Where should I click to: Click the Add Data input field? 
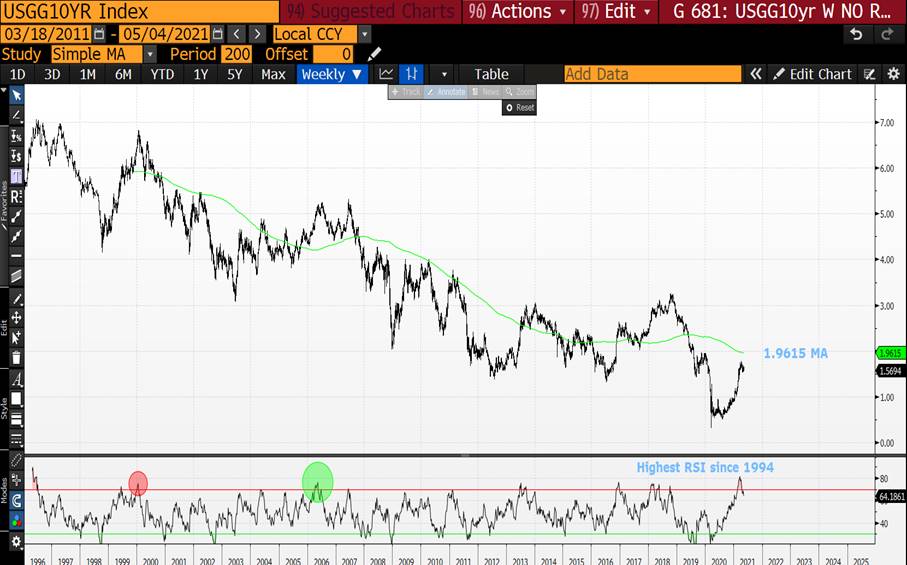click(x=652, y=74)
